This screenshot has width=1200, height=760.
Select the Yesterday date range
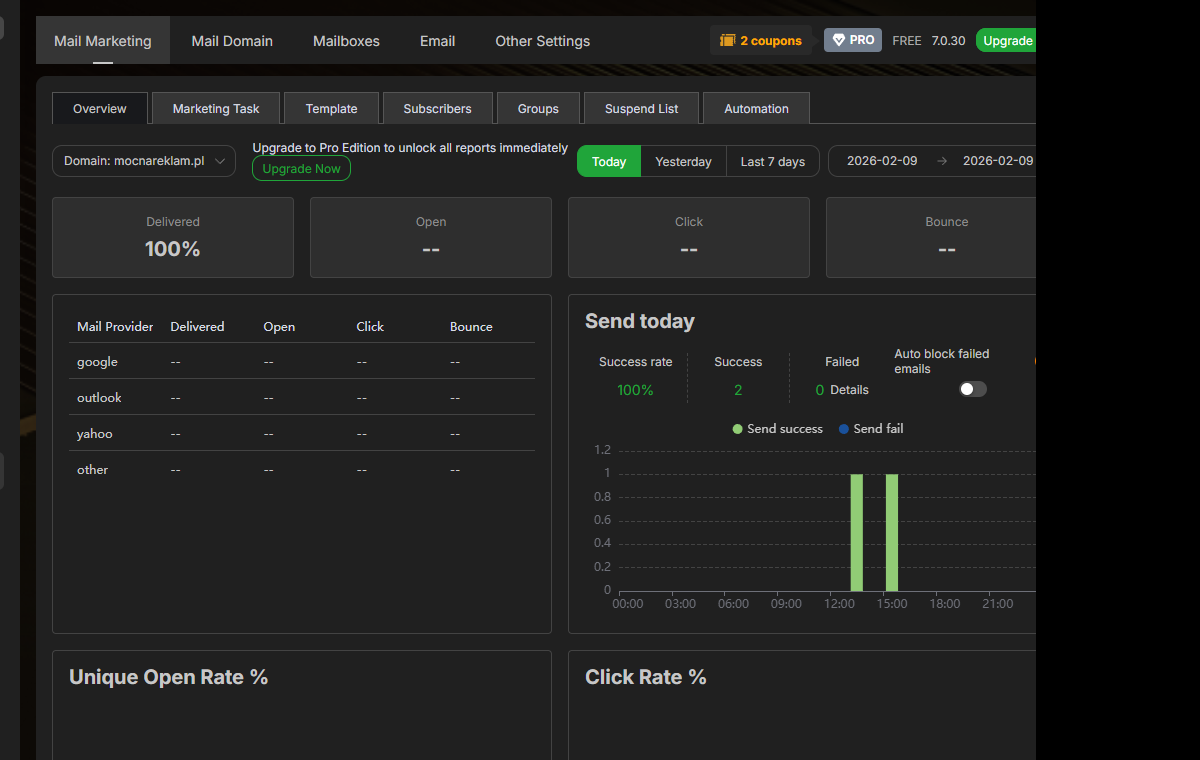[x=684, y=161]
